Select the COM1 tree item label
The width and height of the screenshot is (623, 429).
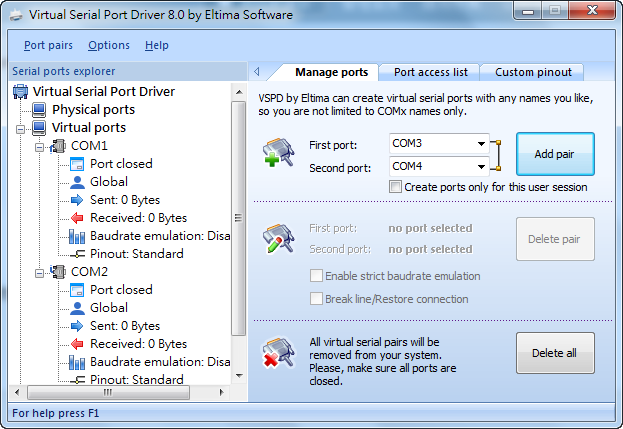point(89,146)
